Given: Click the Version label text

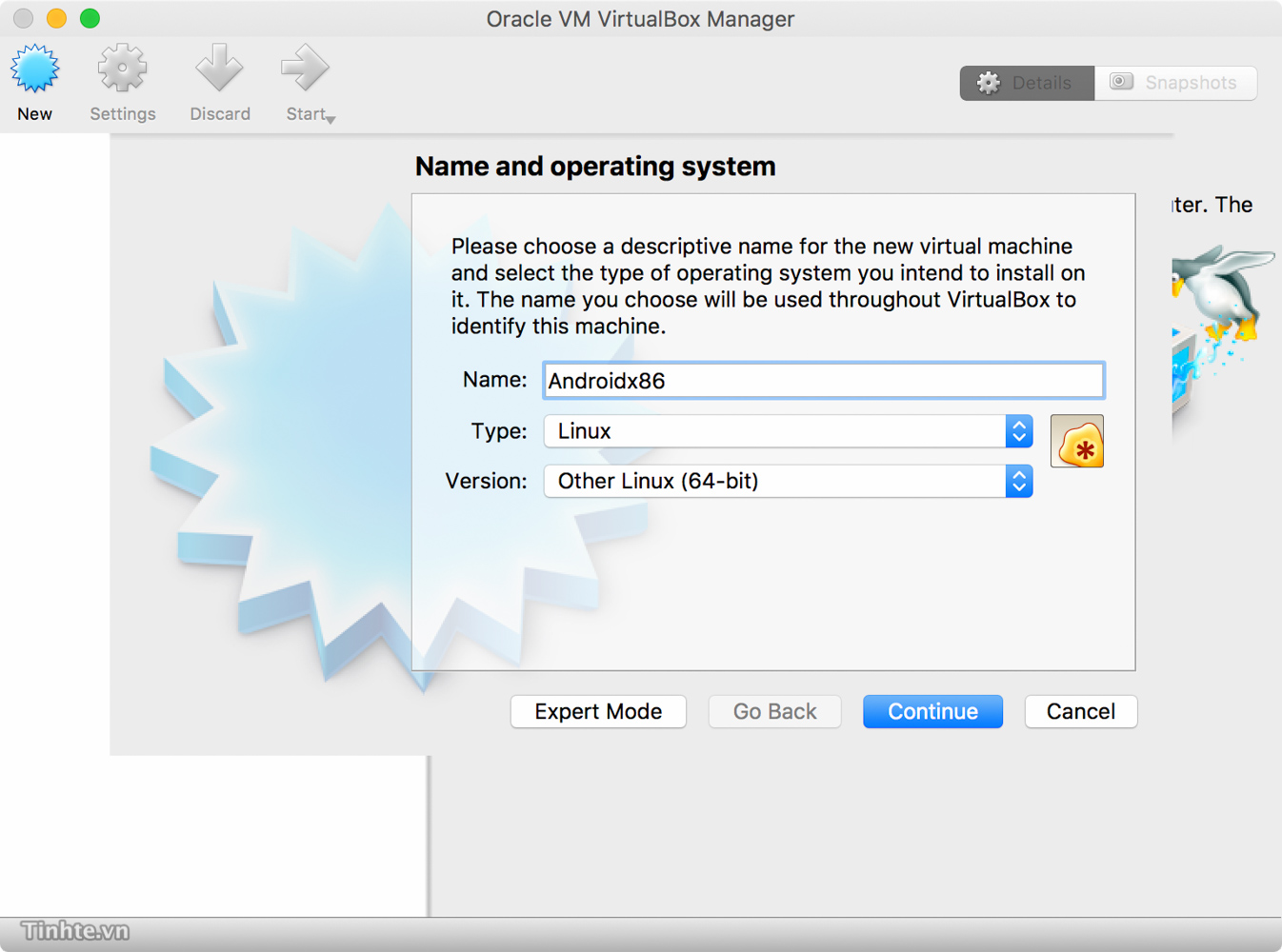Looking at the screenshot, I should pyautogui.click(x=486, y=481).
